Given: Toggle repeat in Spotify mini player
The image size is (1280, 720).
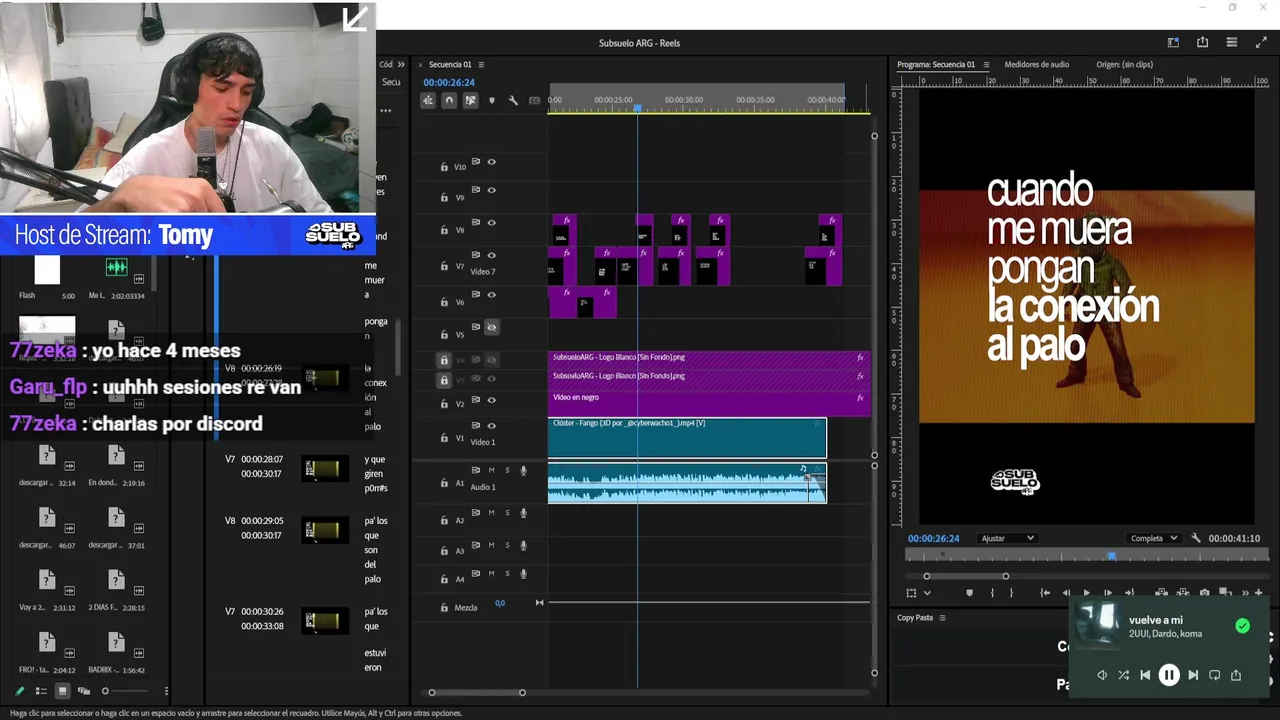Looking at the screenshot, I should tap(1214, 675).
